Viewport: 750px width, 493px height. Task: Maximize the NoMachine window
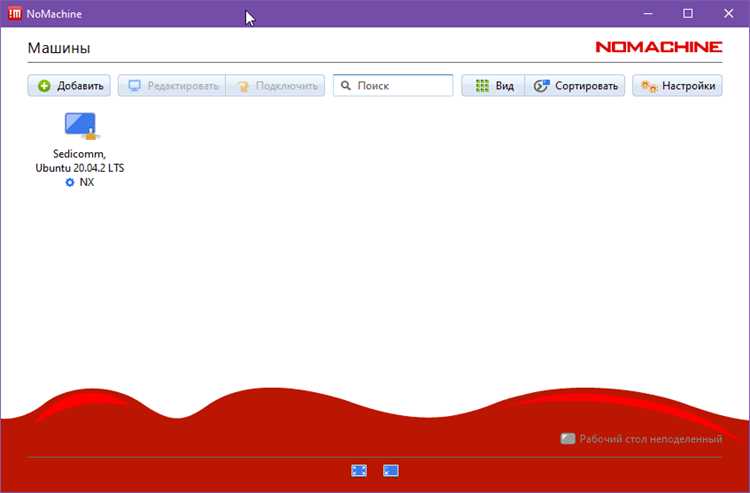pos(688,13)
